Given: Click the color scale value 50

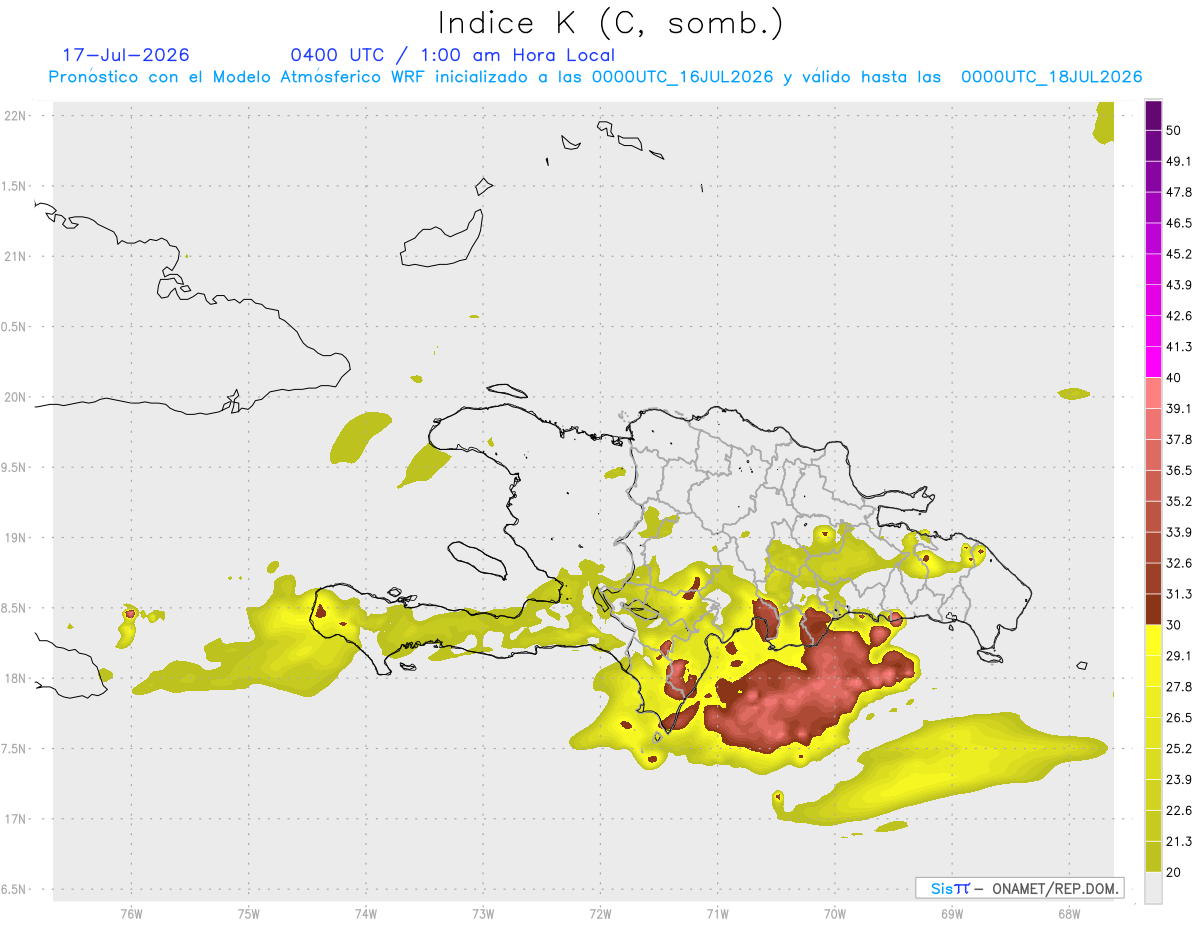Looking at the screenshot, I should tap(1173, 130).
